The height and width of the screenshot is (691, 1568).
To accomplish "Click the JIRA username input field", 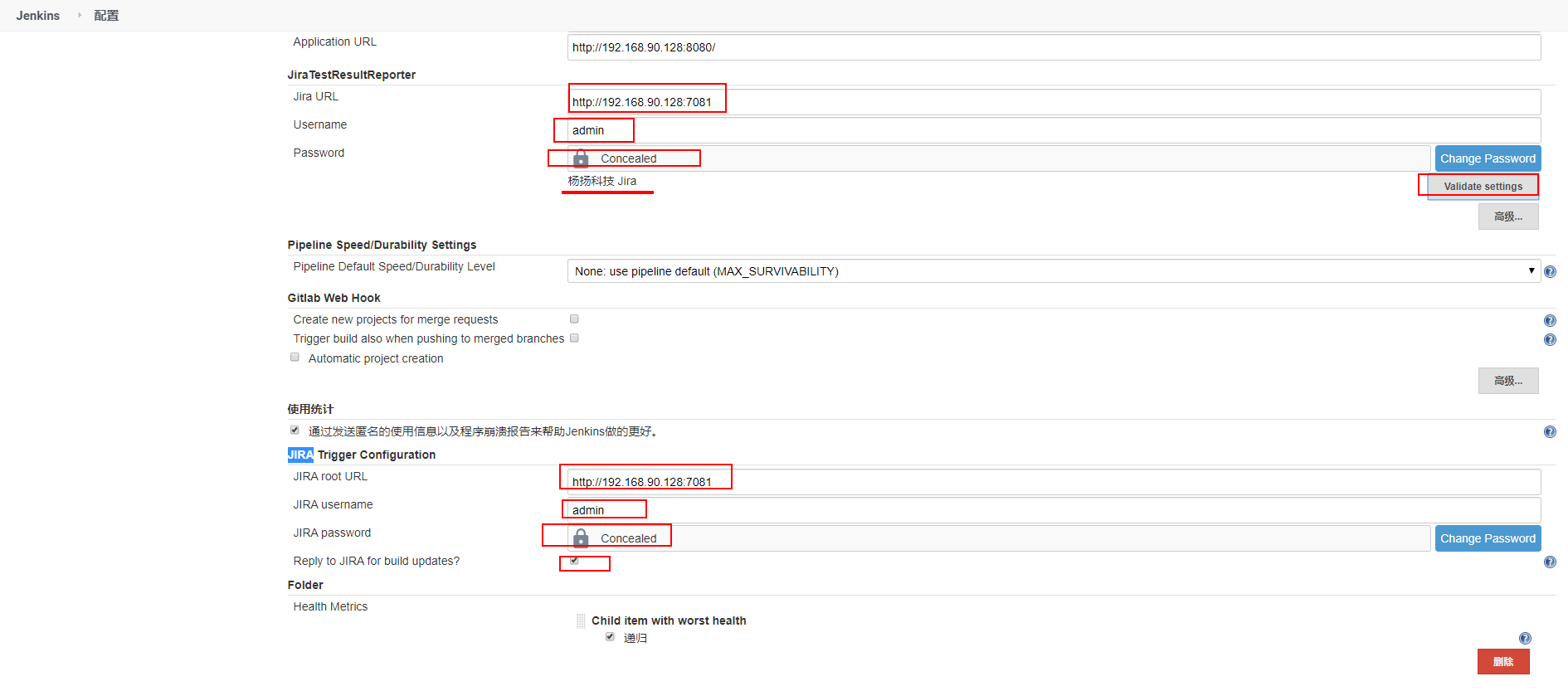I will [1054, 510].
